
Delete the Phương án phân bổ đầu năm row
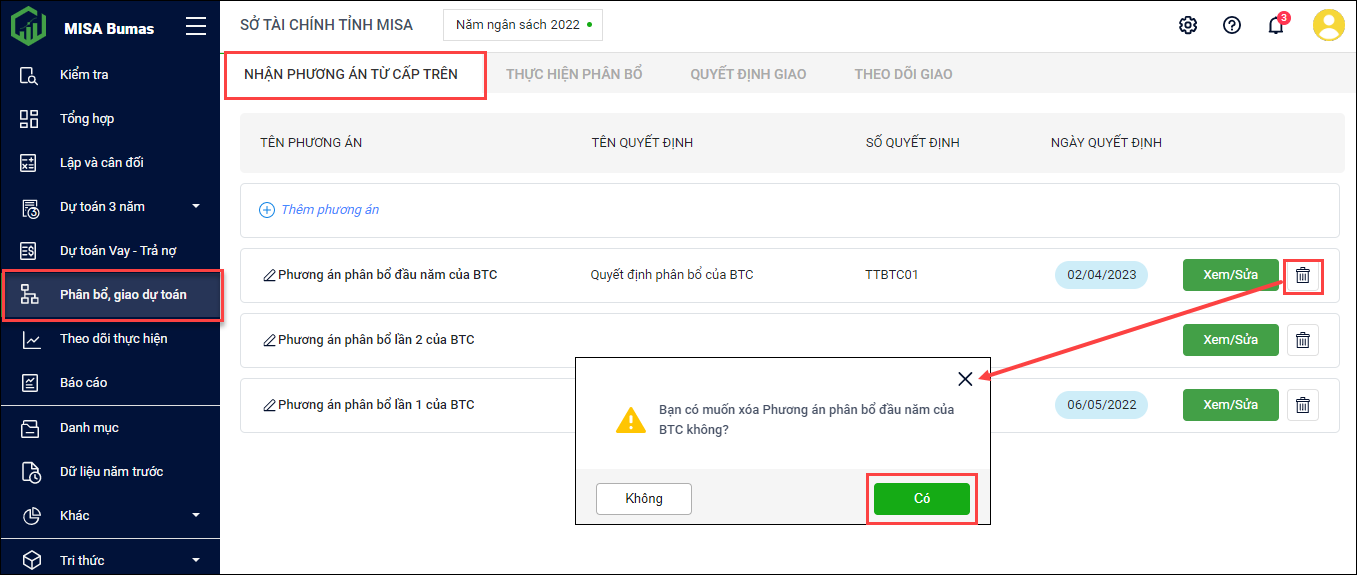click(x=1302, y=275)
